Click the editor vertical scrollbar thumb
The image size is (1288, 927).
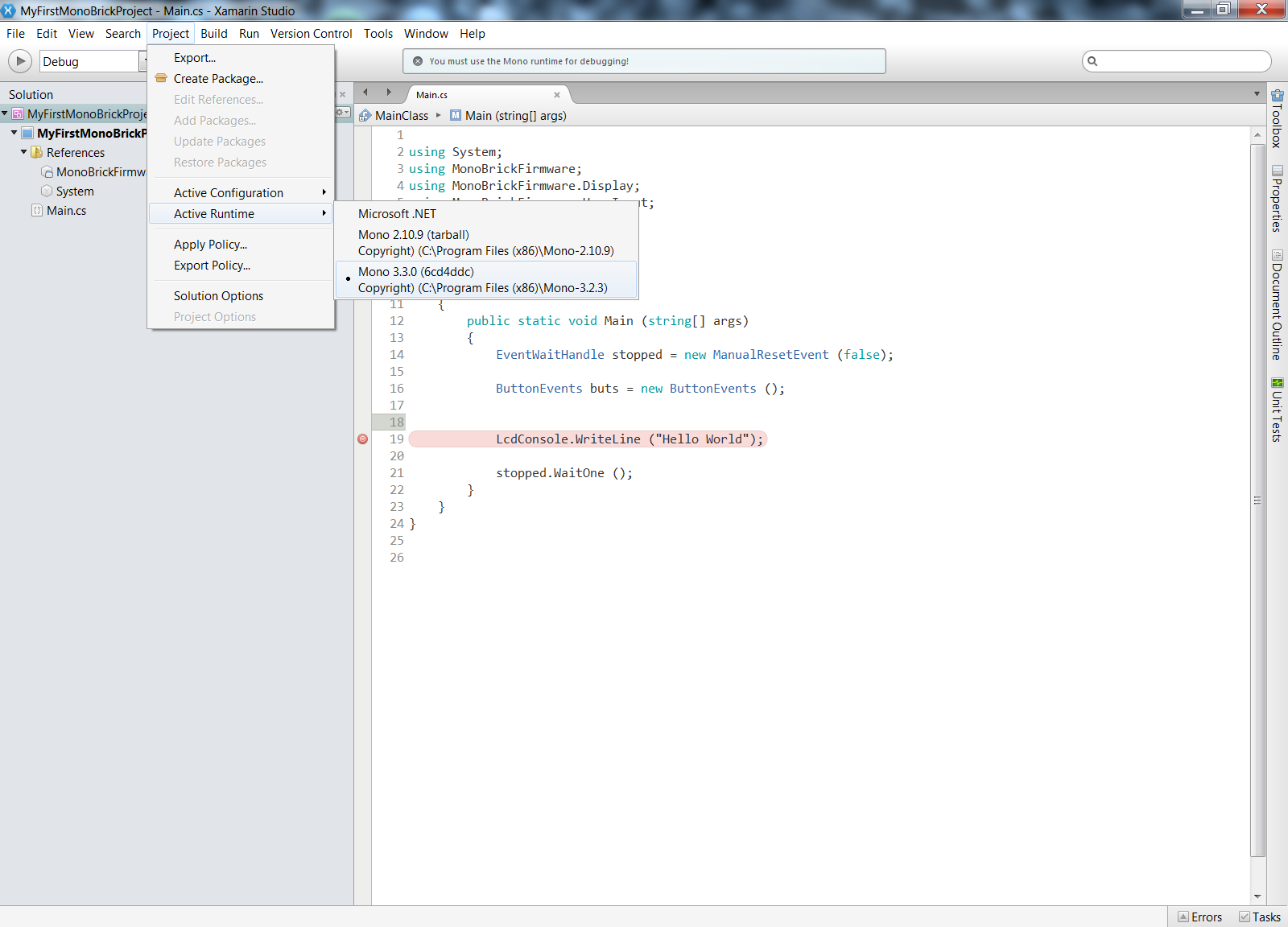click(1257, 500)
